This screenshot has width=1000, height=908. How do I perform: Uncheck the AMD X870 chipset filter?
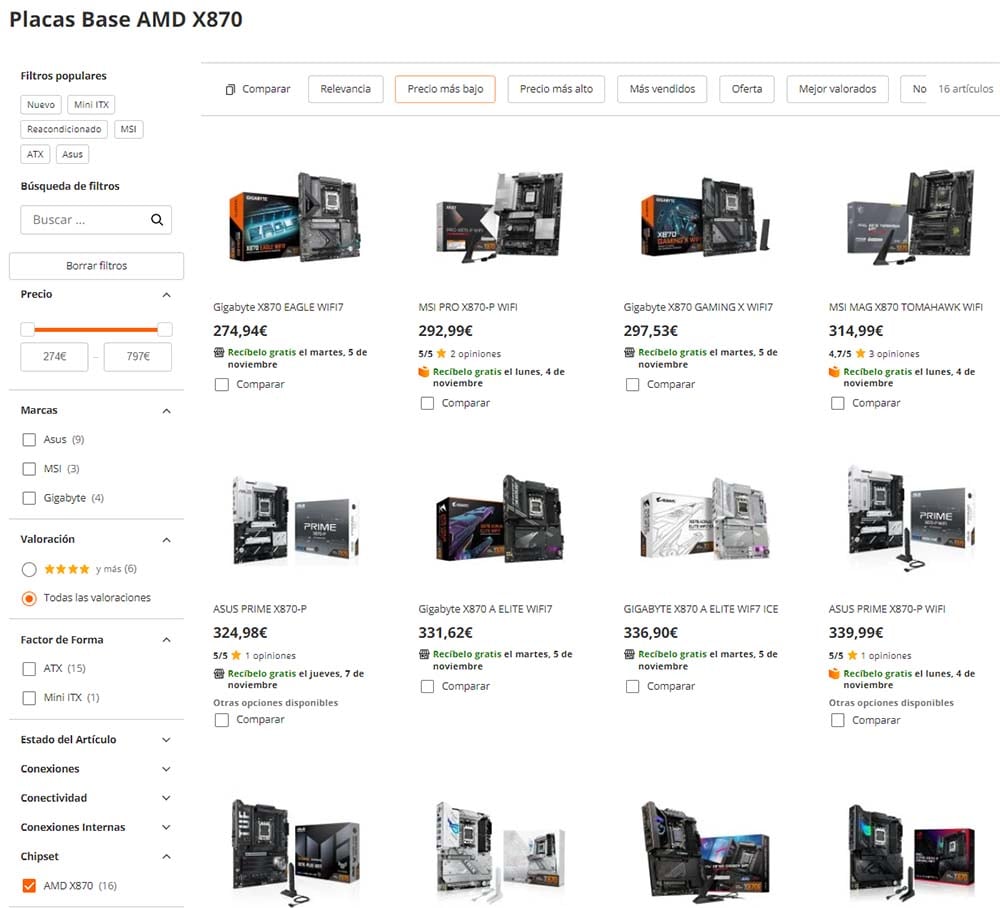(29, 886)
